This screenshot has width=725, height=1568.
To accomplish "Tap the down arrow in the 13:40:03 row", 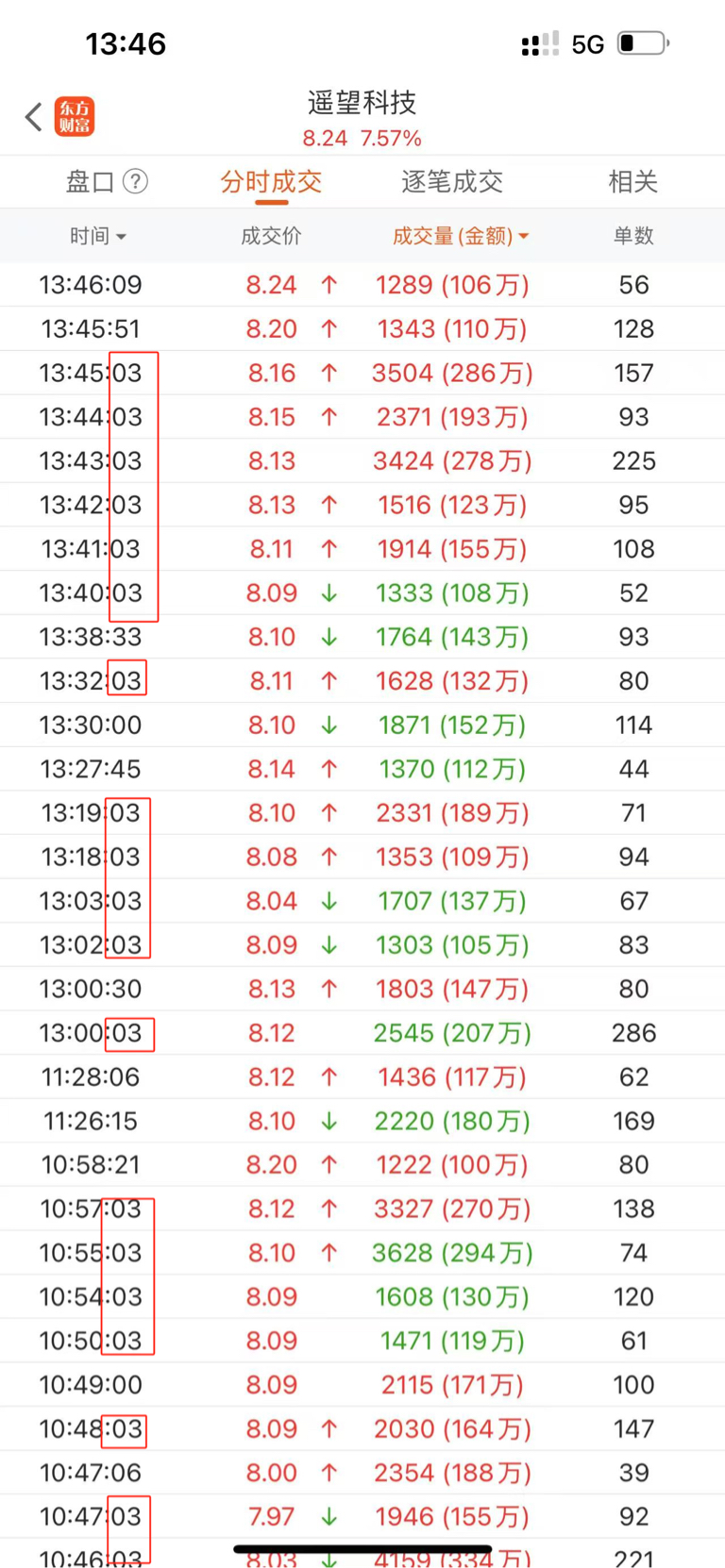I will pyautogui.click(x=329, y=593).
